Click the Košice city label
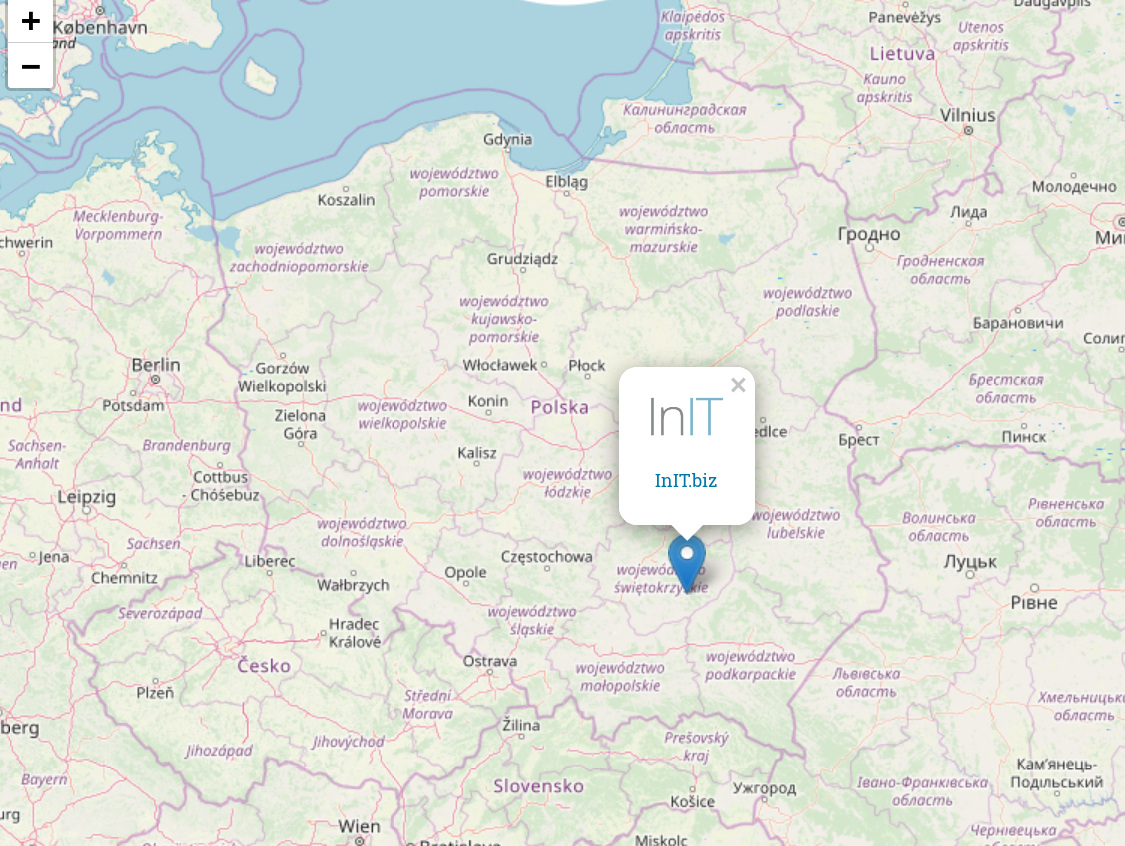Screen dimensions: 1125x846 click(692, 802)
